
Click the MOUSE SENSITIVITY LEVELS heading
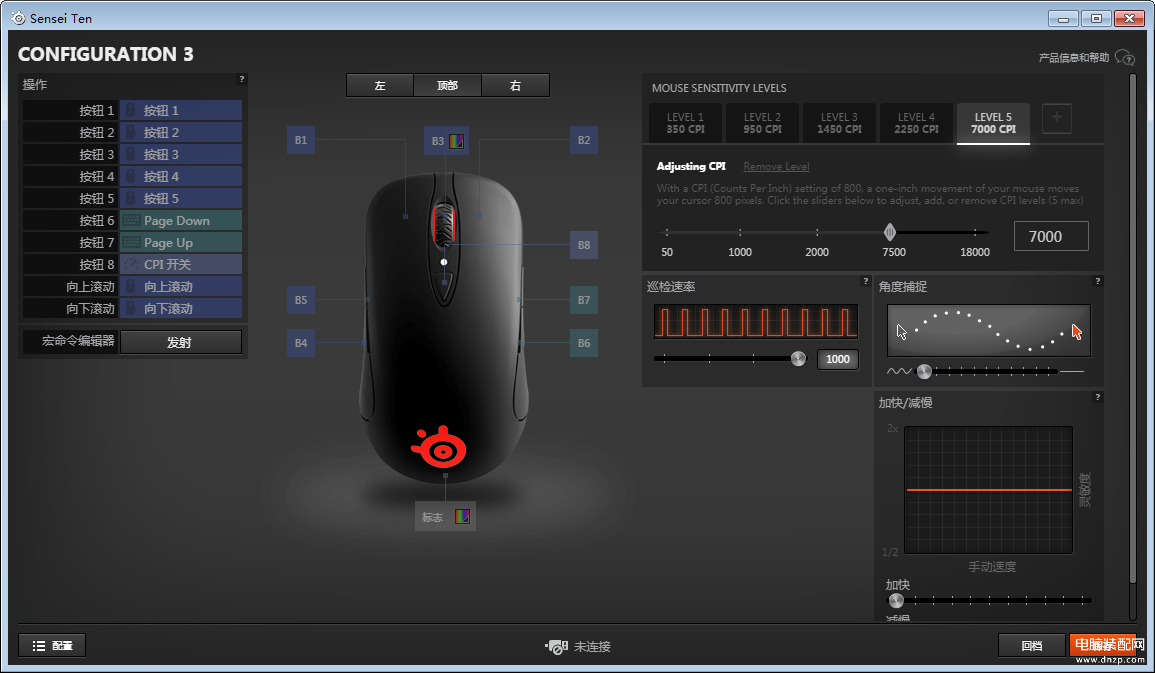pos(719,88)
